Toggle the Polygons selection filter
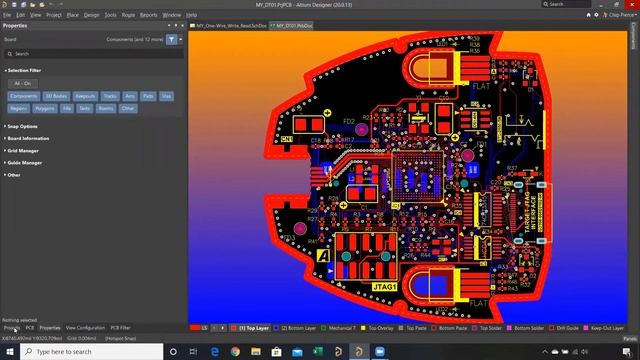This screenshot has width=640, height=360. pos(44,109)
